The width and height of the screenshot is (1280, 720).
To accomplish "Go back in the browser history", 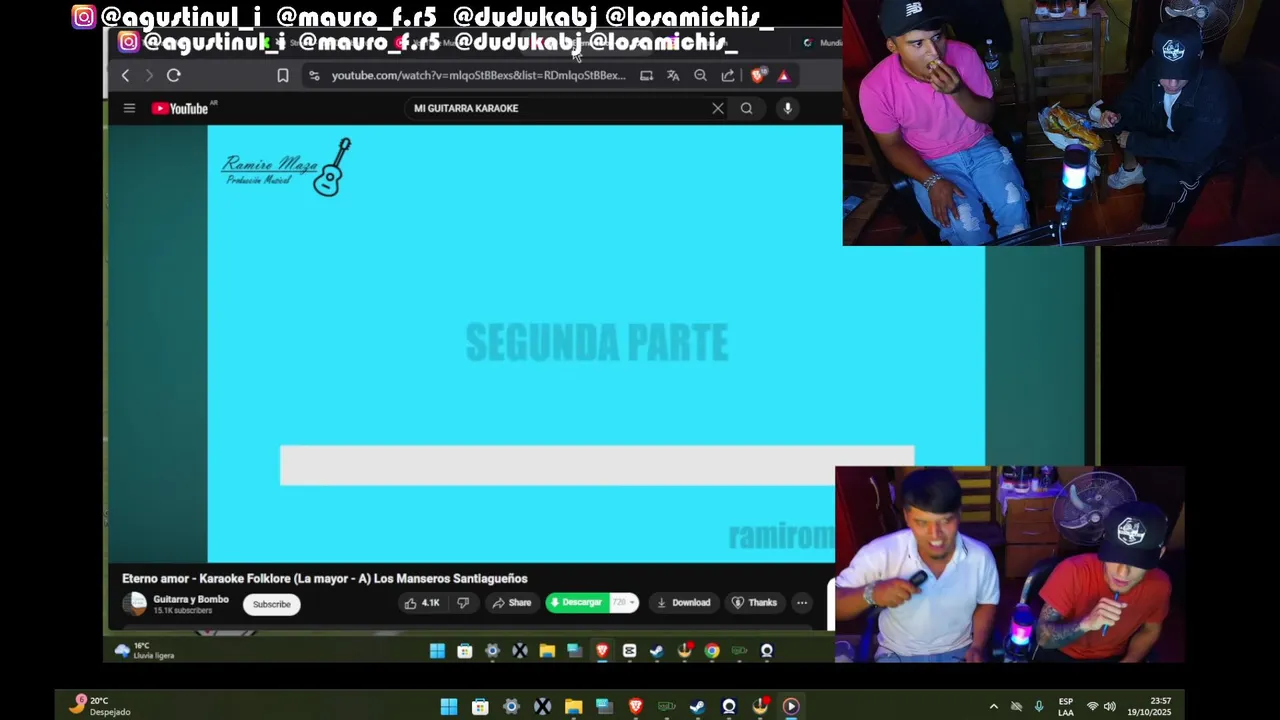I will click(125, 75).
